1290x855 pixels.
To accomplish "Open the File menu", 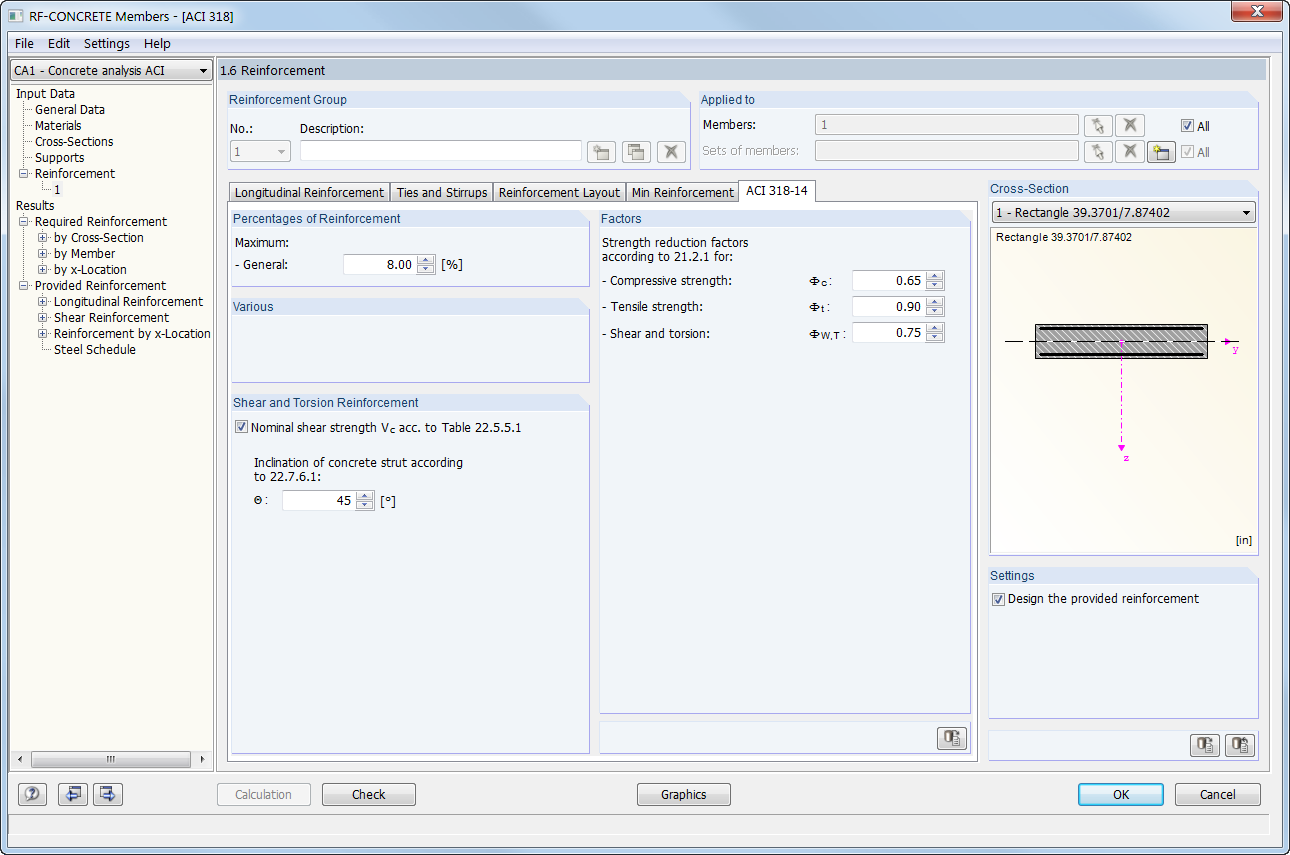I will pos(24,43).
